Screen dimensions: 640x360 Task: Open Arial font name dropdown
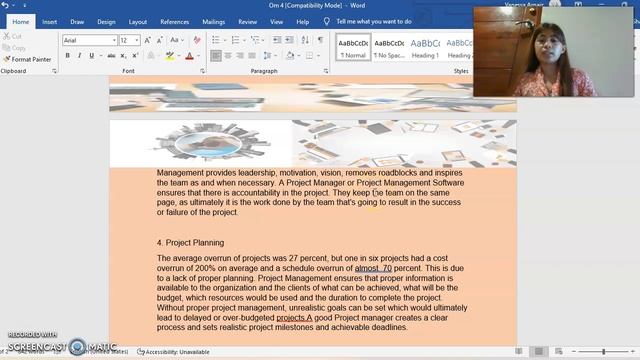point(114,40)
